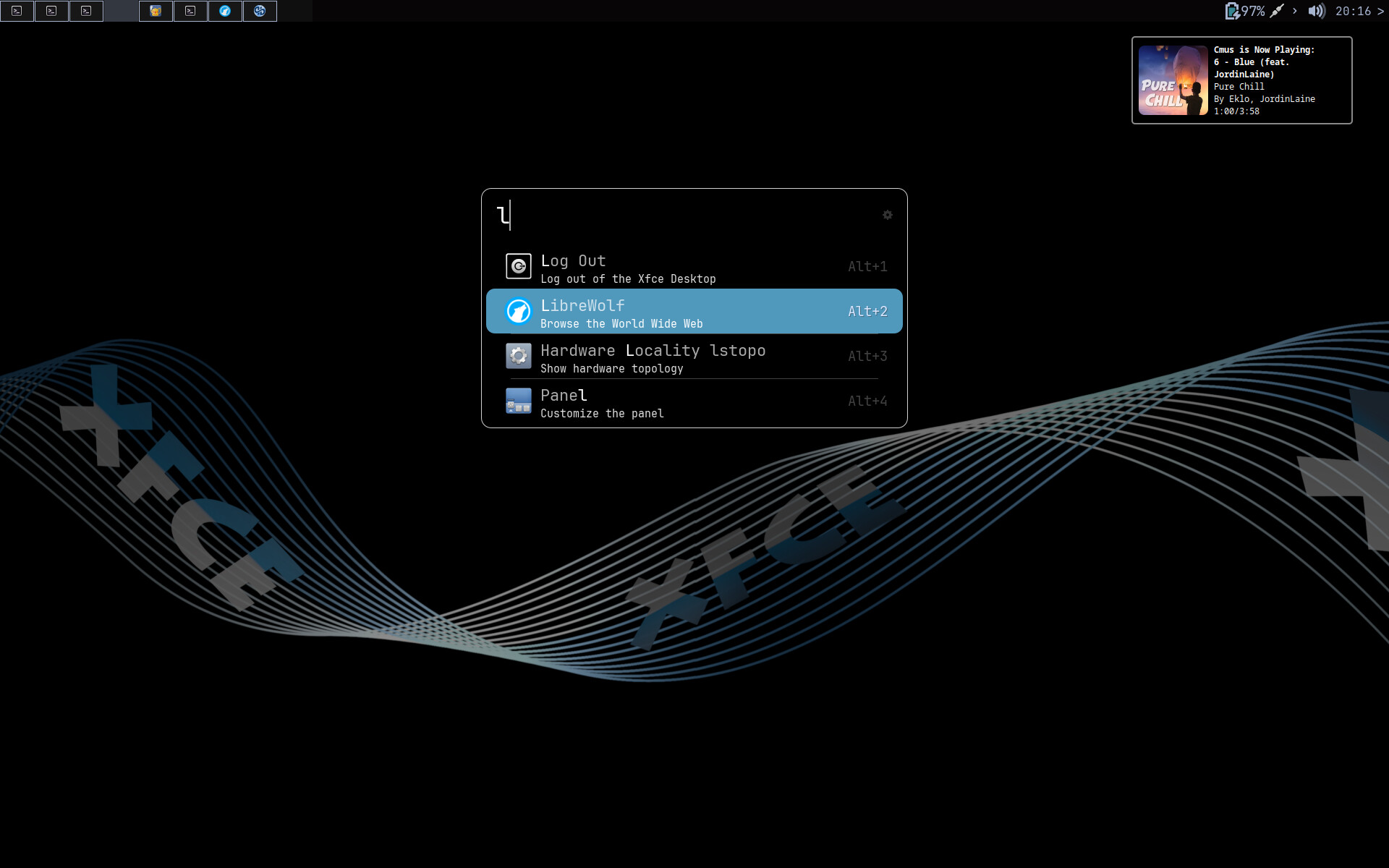The image size is (1389, 868).
Task: Click the 1:00/3:58 playback time
Action: tap(1236, 111)
